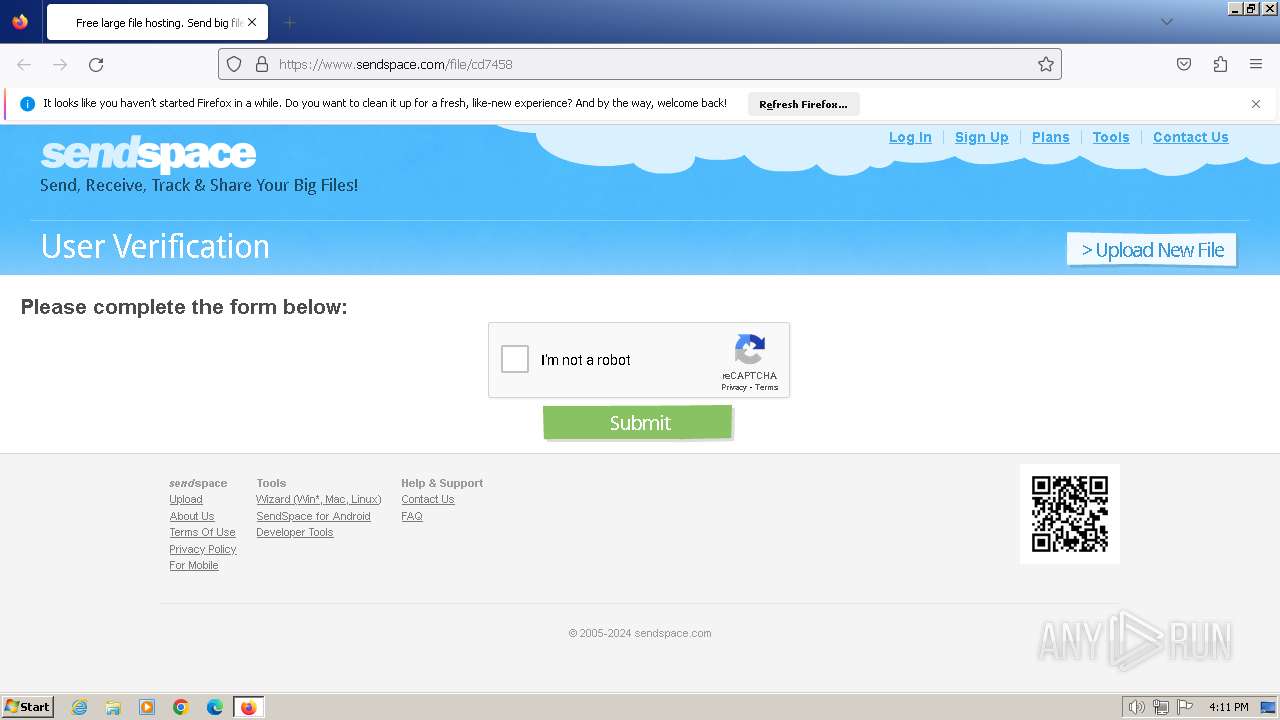Read Terms Of Use footer link
Viewport: 1280px width, 720px height.
(203, 532)
